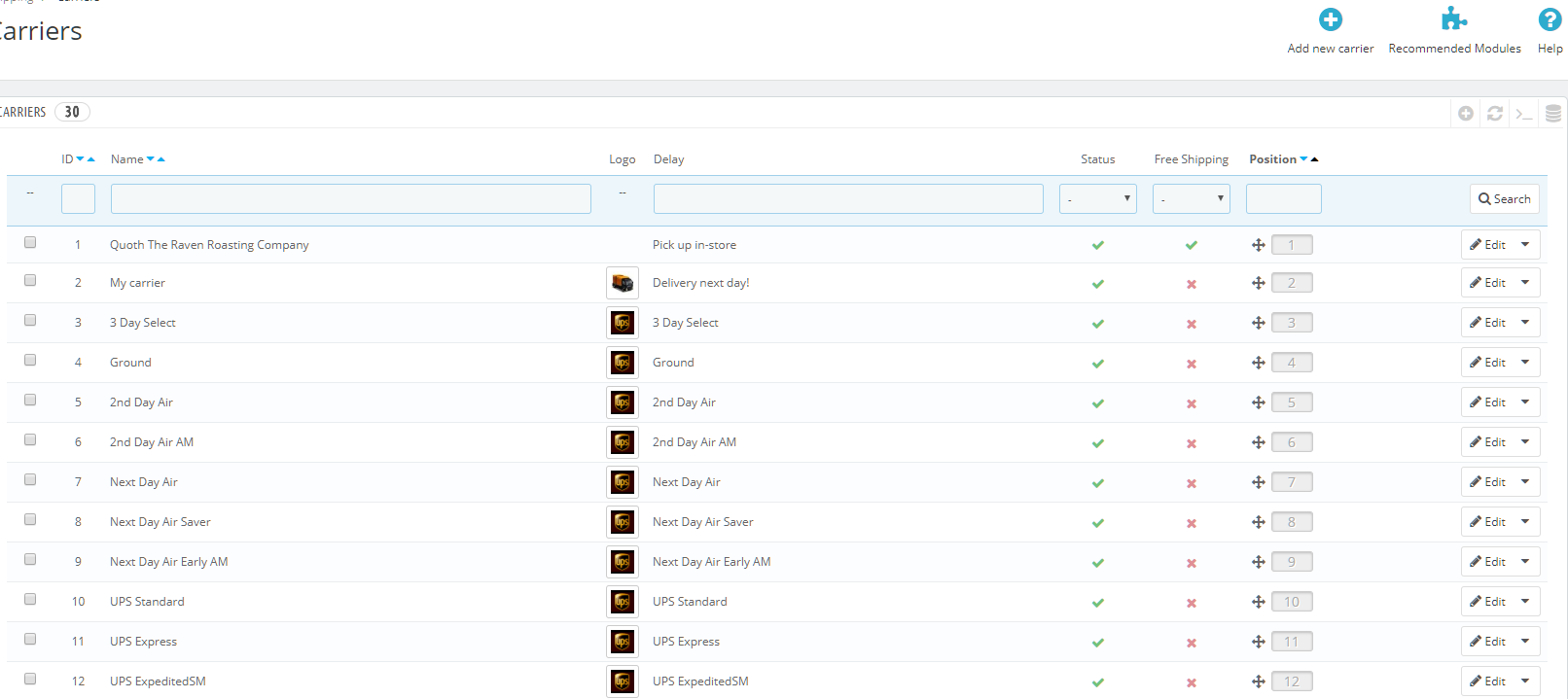Open the Help question mark icon
This screenshot has height=699, width=1568.
(1550, 19)
